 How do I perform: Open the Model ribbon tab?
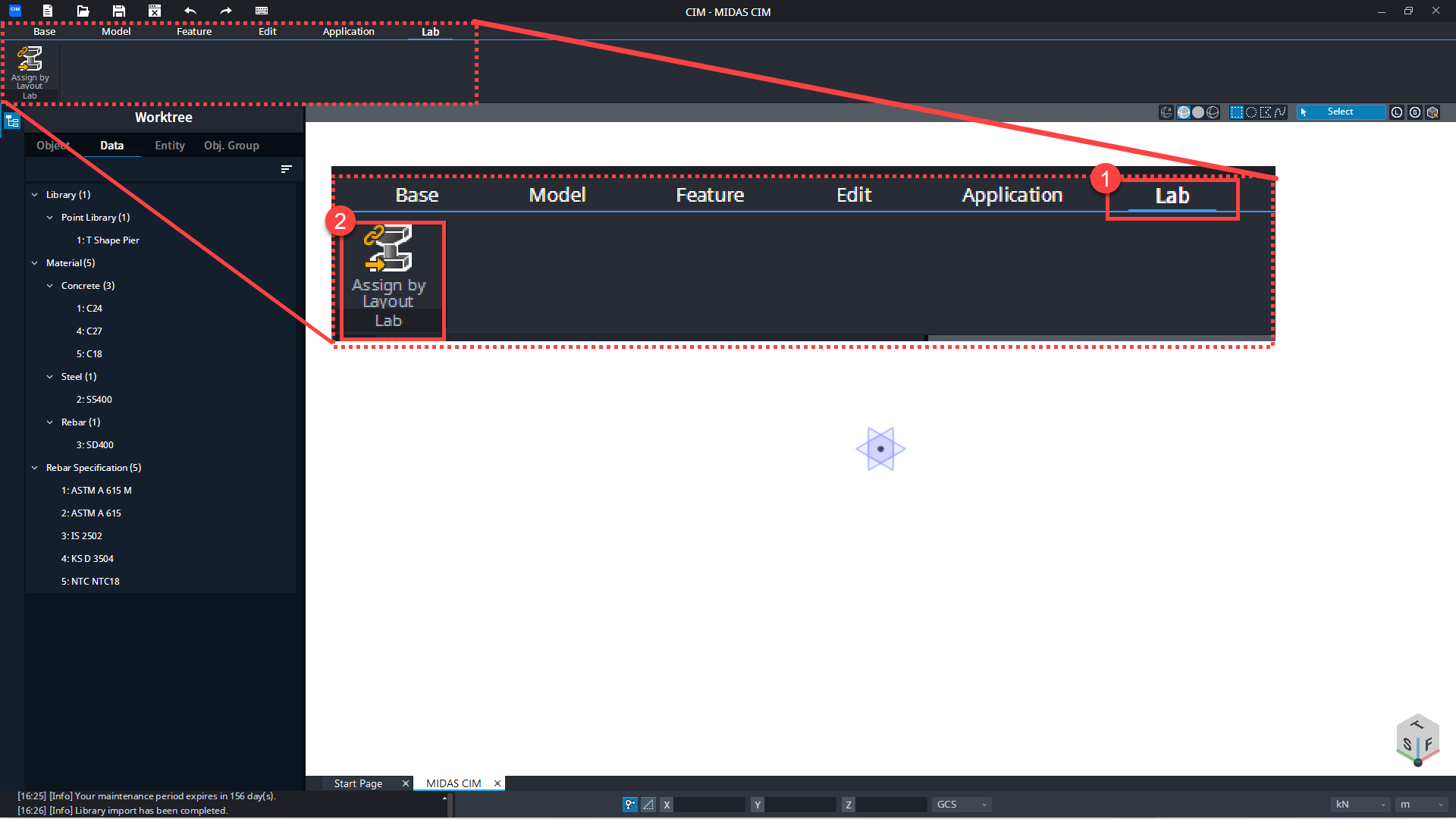click(x=116, y=32)
